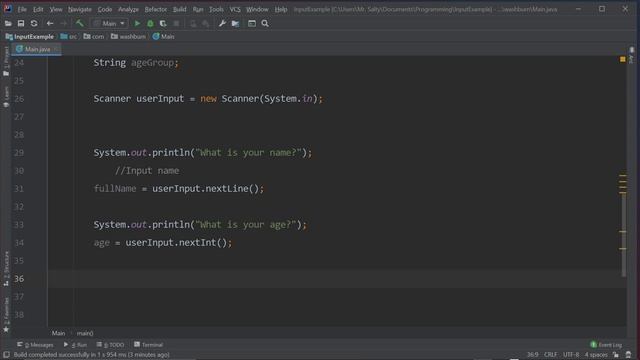Toggle the read-only lock icon
The height and width of the screenshot is (360, 640).
pyautogui.click(x=616, y=355)
